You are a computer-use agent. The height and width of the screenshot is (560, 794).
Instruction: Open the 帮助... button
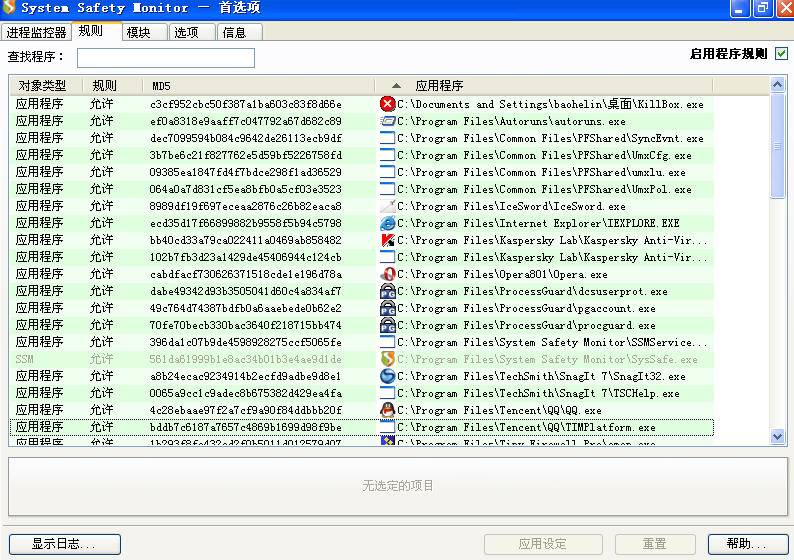point(747,544)
